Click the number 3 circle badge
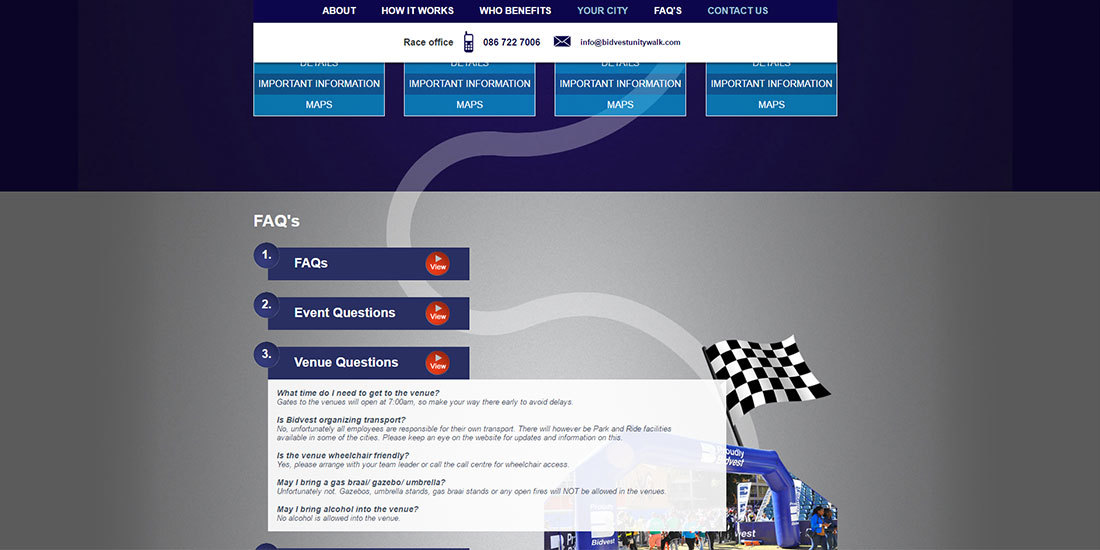This screenshot has width=1100, height=550. click(266, 354)
